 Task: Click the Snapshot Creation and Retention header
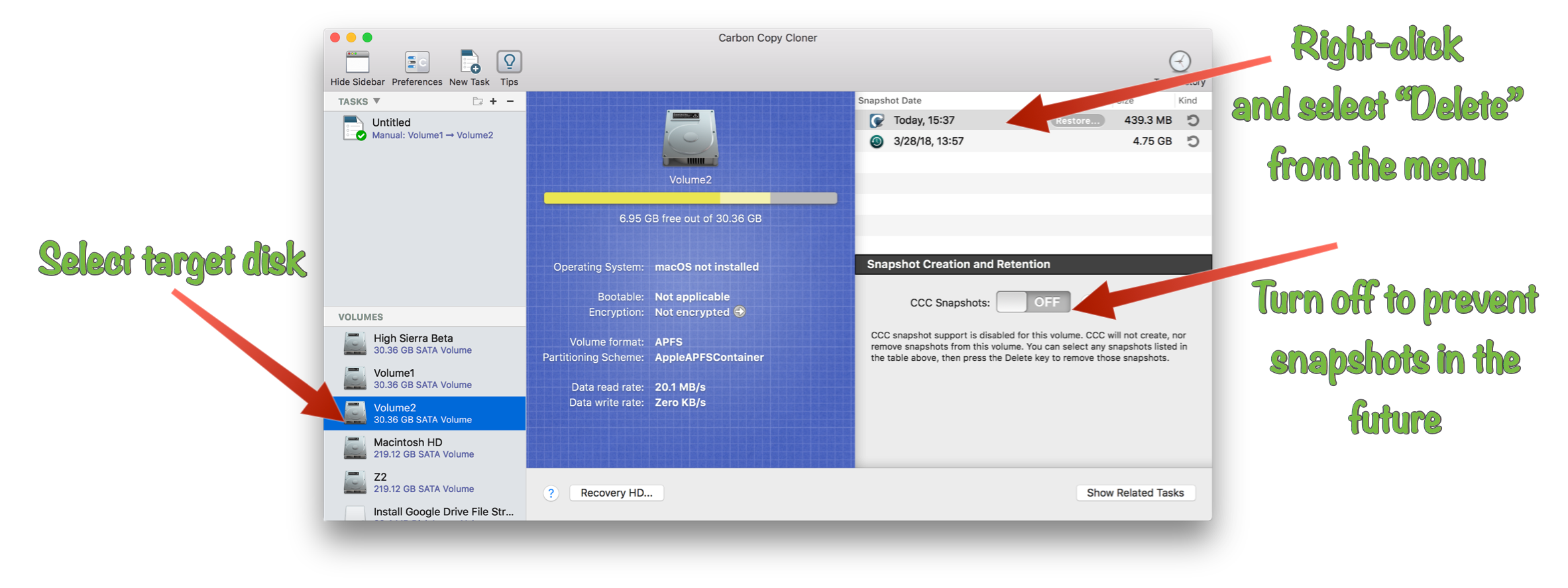point(1033,264)
